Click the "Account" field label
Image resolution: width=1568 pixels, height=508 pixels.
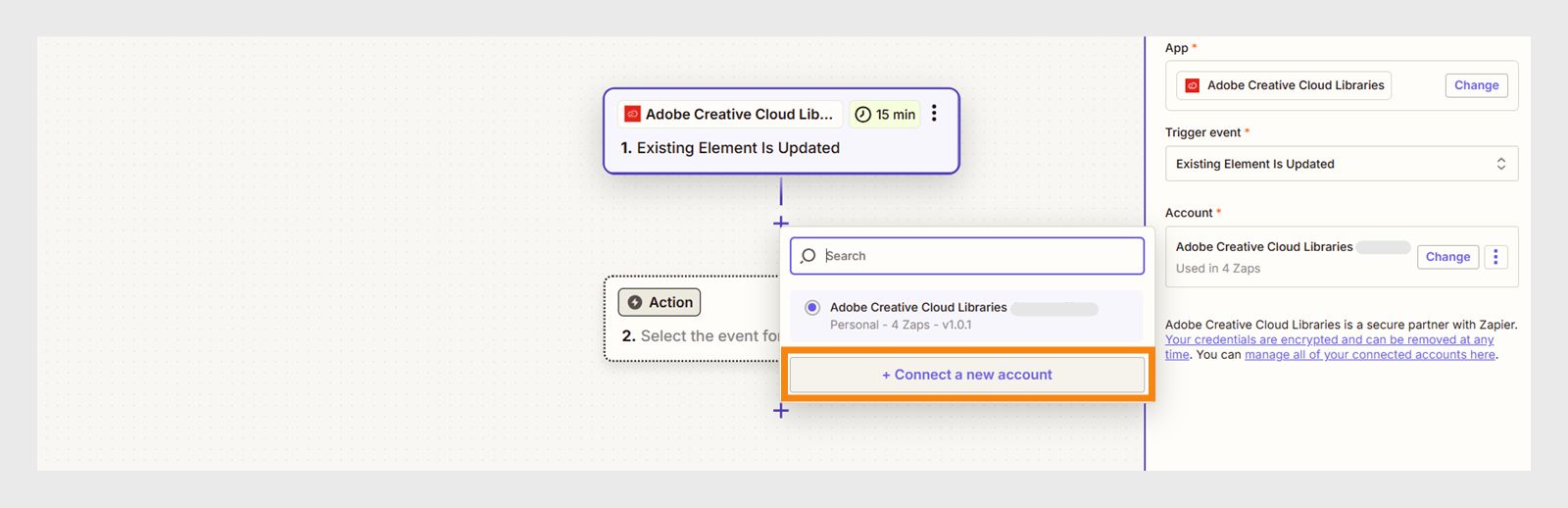pyautogui.click(x=1189, y=213)
